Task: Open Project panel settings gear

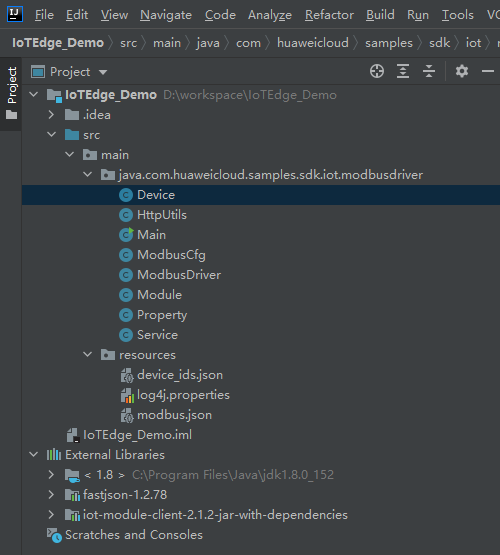Action: pos(462,71)
